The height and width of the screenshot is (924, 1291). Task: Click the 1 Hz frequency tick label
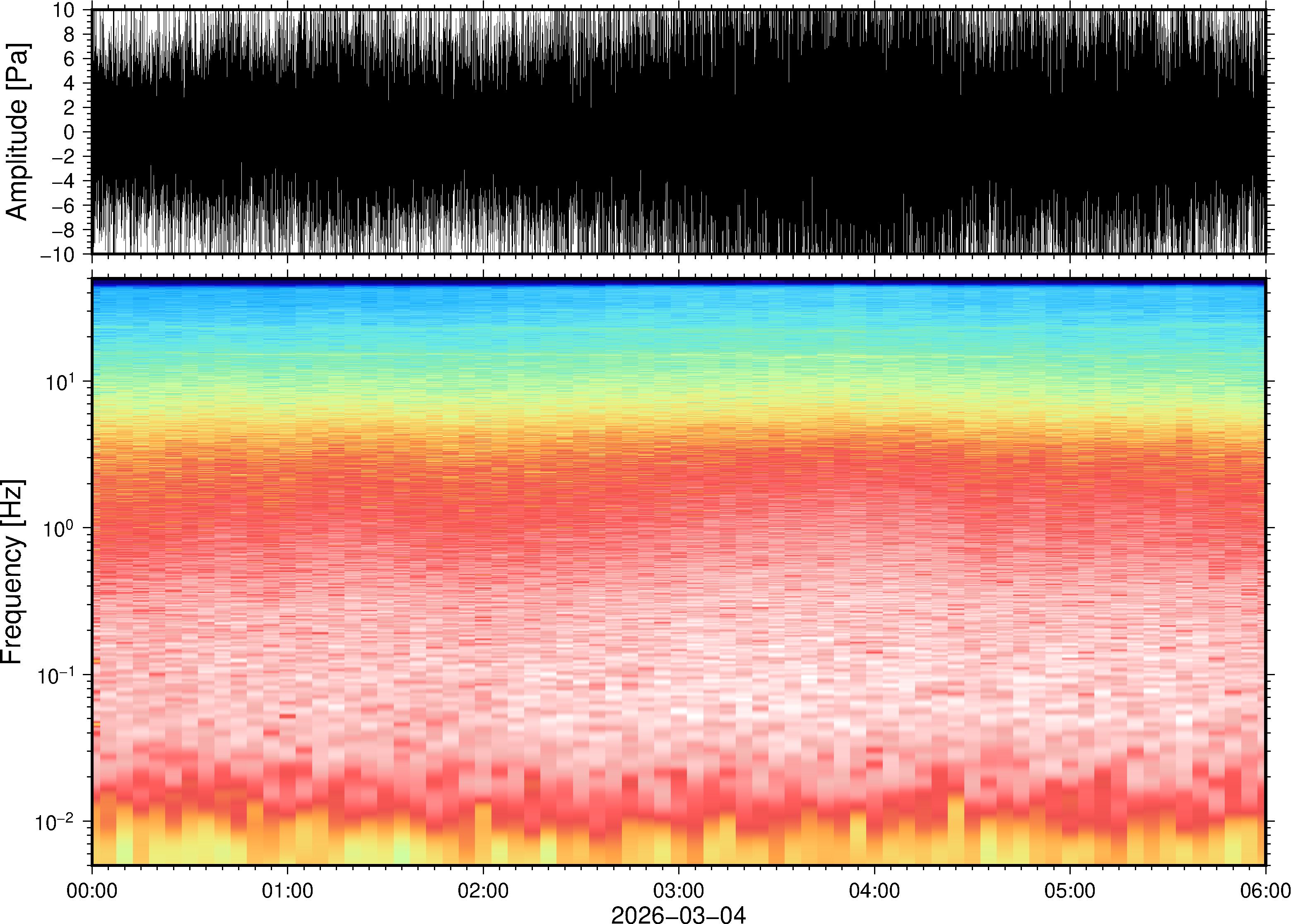tap(59, 529)
